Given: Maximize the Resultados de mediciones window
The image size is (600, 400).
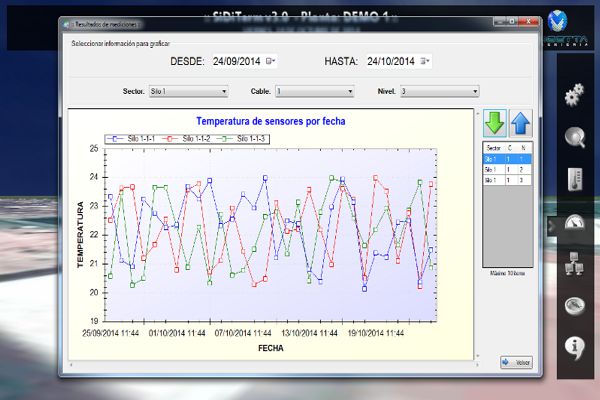Looking at the screenshot, I should (x=512, y=22).
